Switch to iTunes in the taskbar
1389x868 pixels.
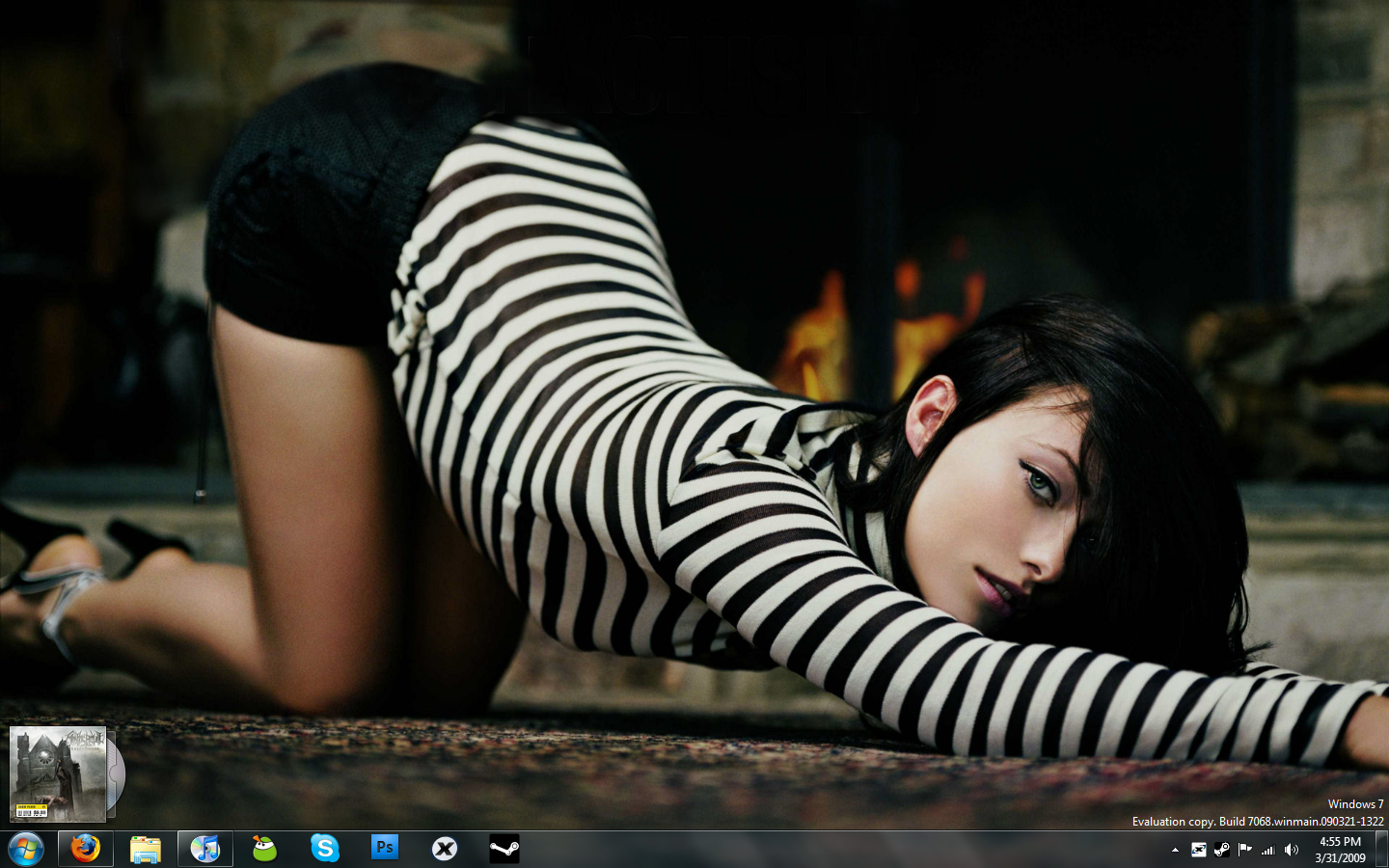(x=204, y=849)
